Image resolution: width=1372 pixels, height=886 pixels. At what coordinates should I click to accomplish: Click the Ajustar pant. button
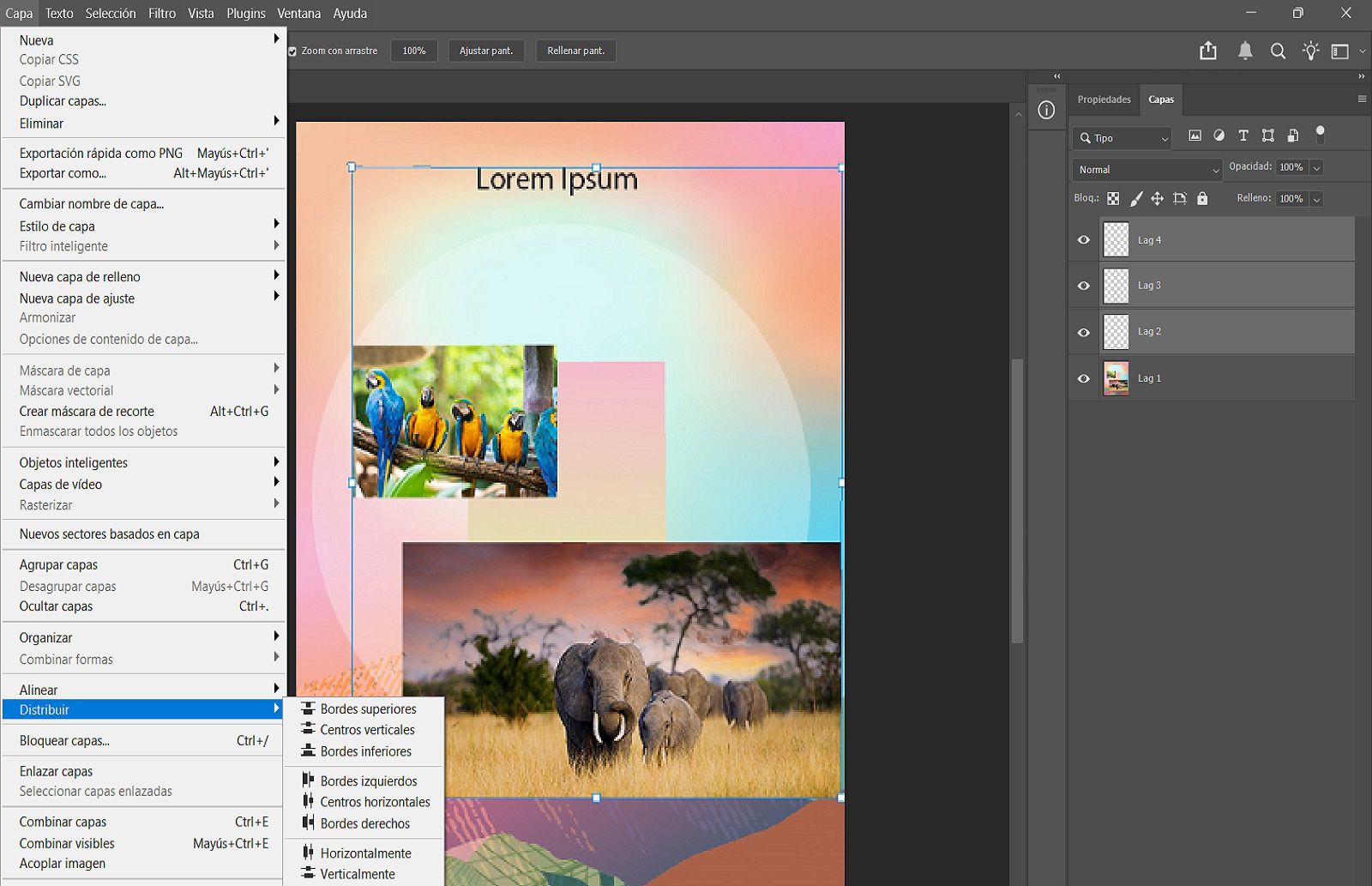click(485, 51)
